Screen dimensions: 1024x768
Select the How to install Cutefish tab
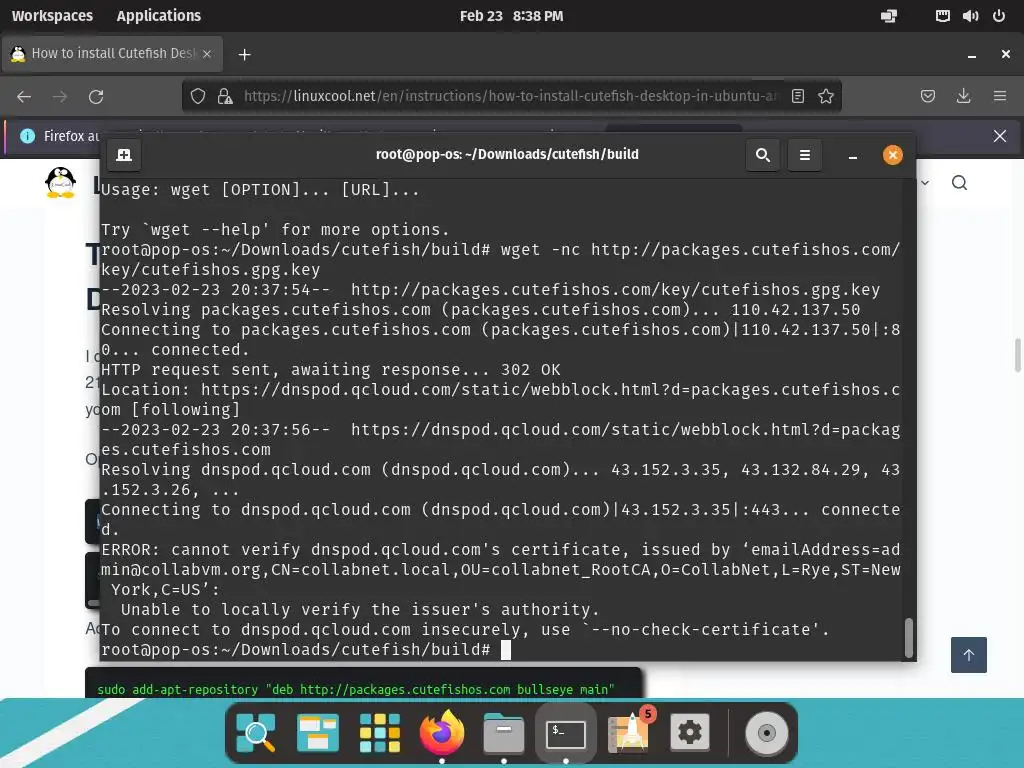(112, 54)
